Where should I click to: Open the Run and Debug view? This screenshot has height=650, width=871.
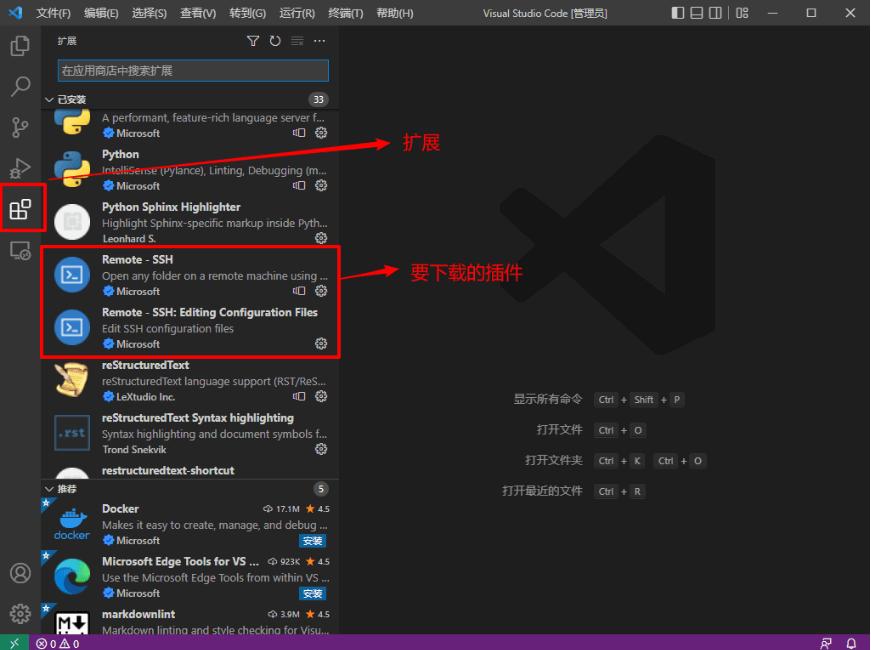20,168
